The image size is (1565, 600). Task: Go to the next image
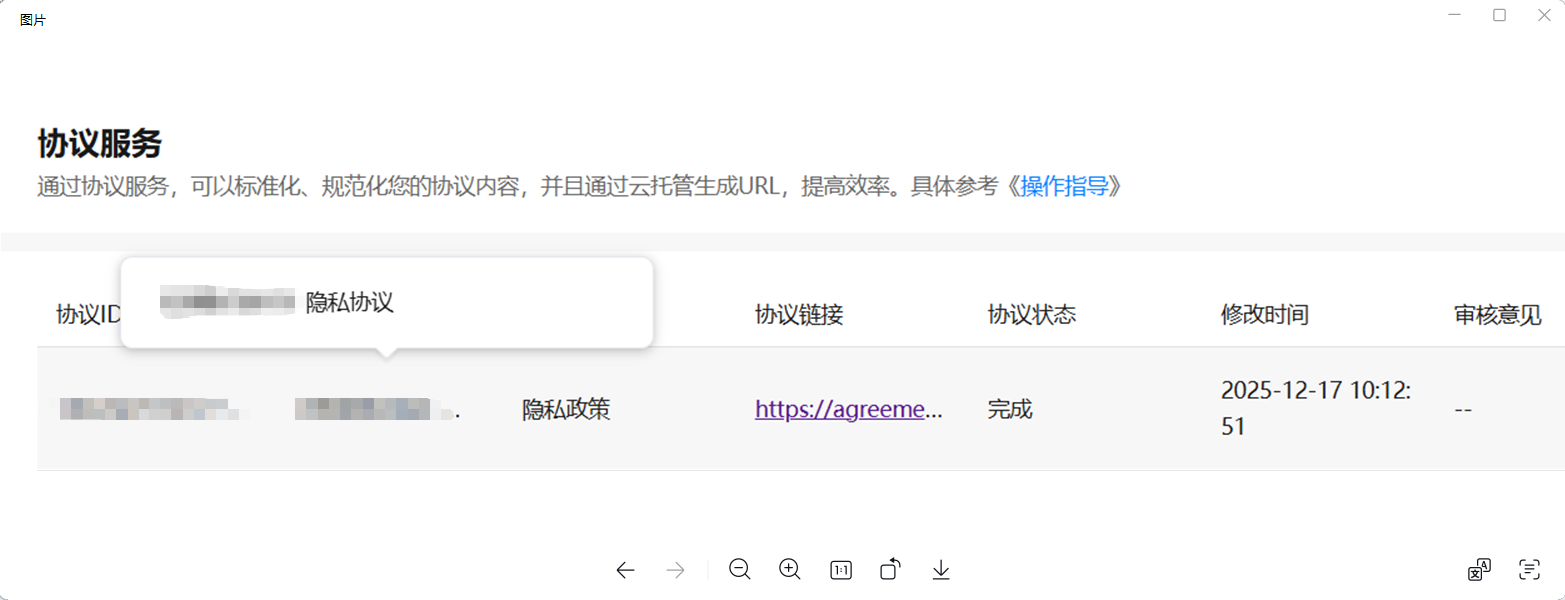pyautogui.click(x=676, y=568)
